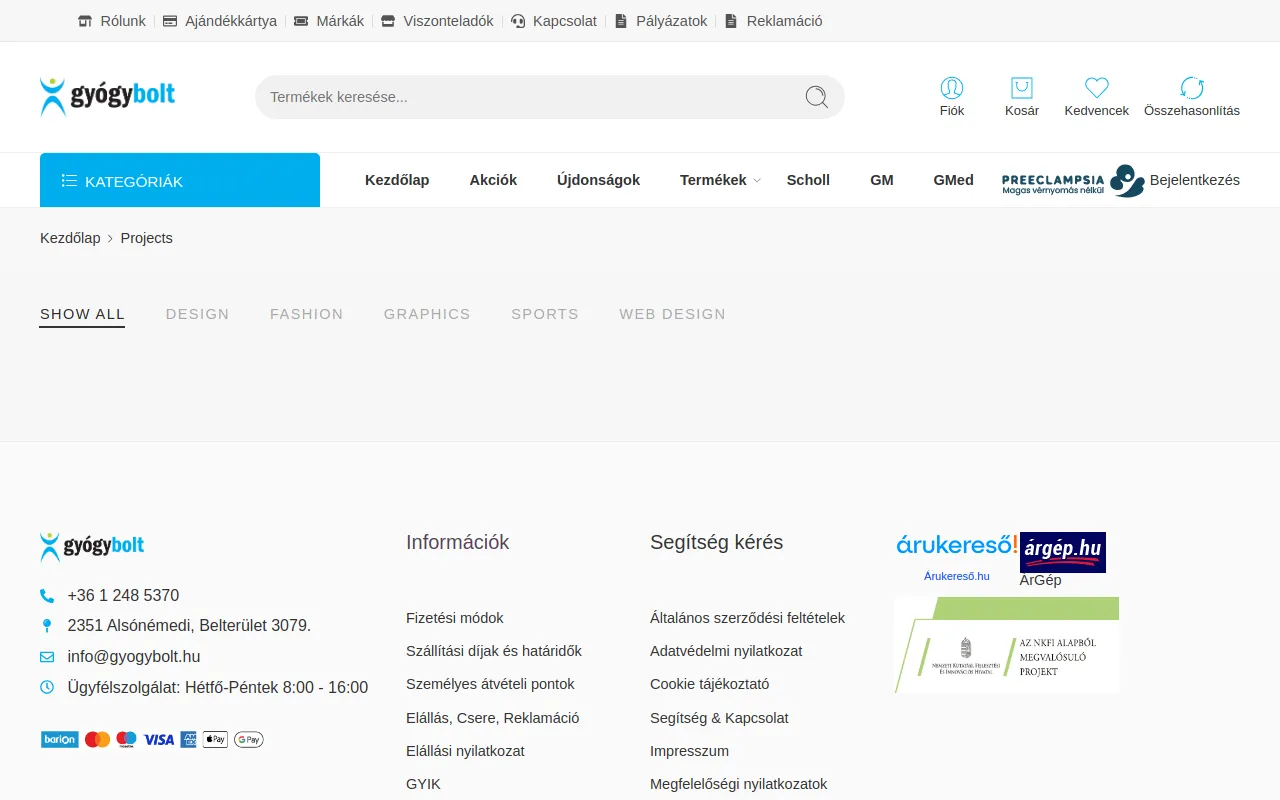
Task: Click the footer location pin icon
Action: (x=47, y=626)
